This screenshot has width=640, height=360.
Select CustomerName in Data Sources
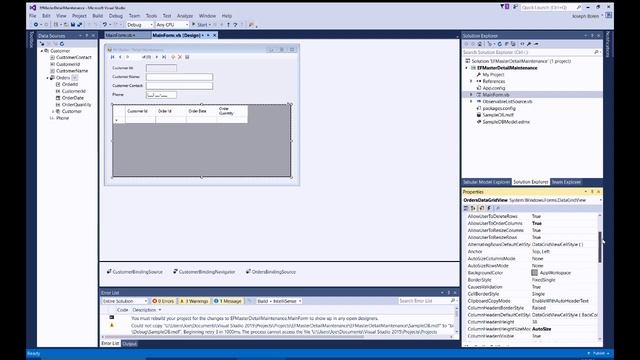coord(72,71)
